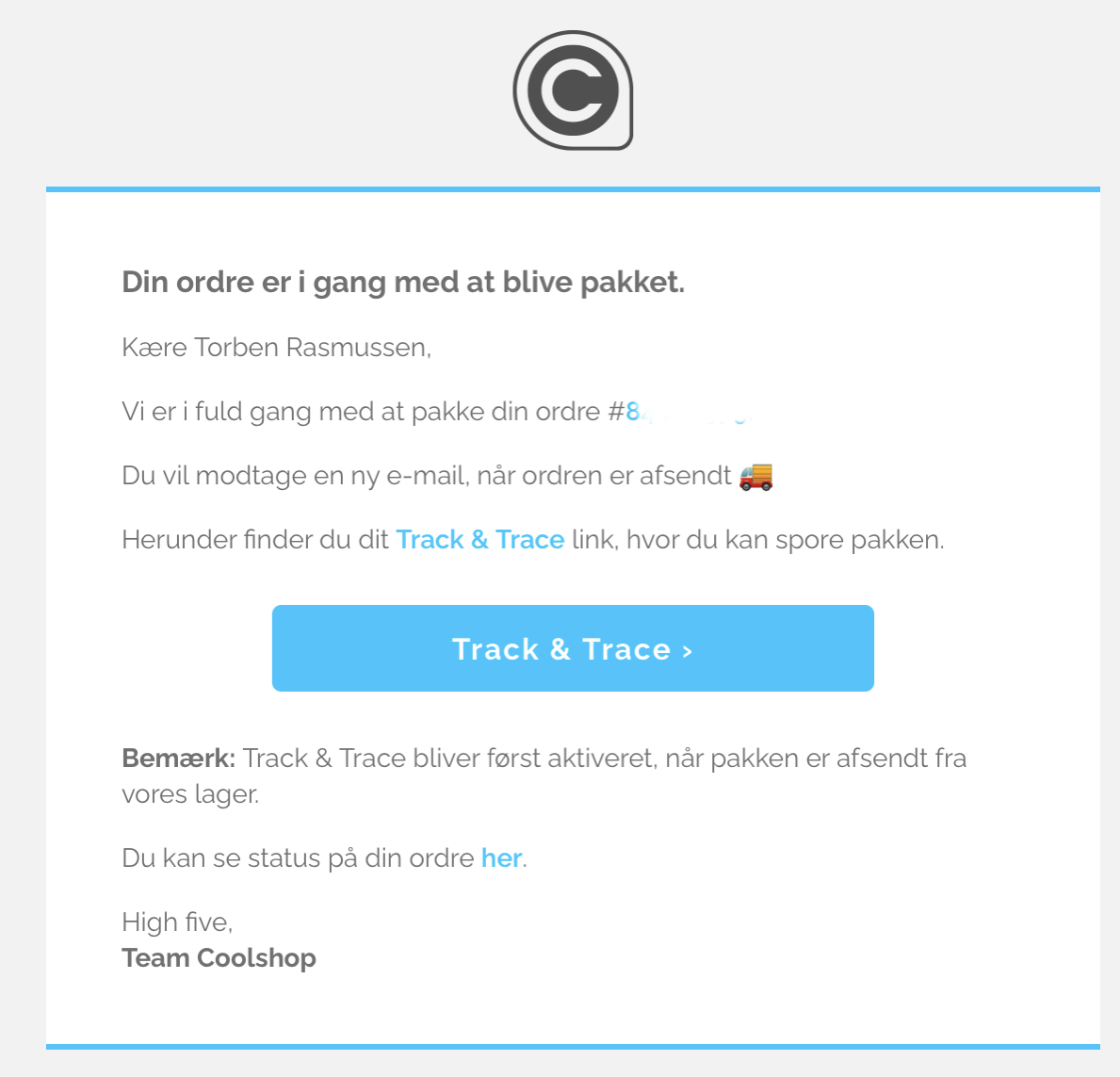The height and width of the screenshot is (1077, 1120).
Task: Click the bold 'Bemærk:' label
Action: pyautogui.click(x=178, y=759)
